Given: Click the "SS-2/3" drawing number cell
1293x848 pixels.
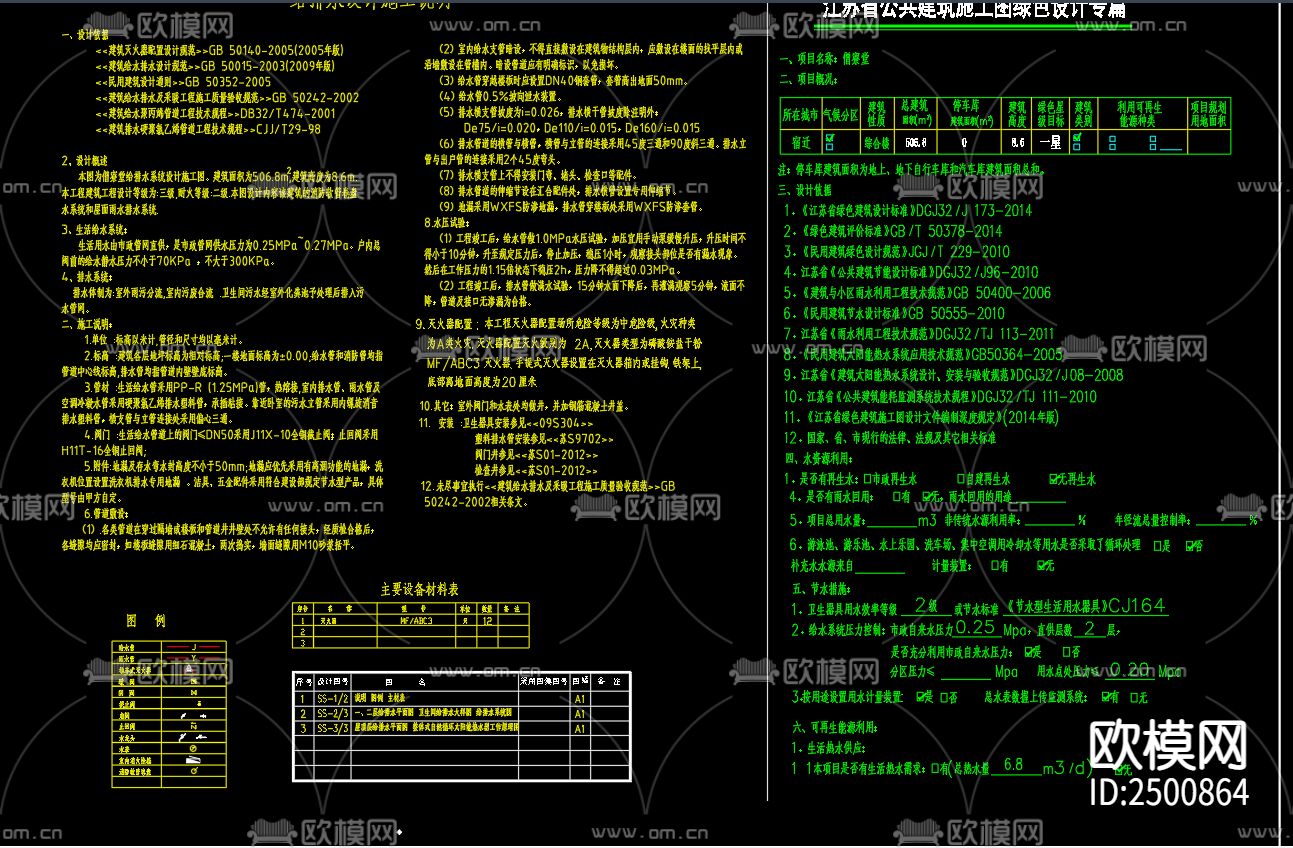Looking at the screenshot, I should coord(333,714).
